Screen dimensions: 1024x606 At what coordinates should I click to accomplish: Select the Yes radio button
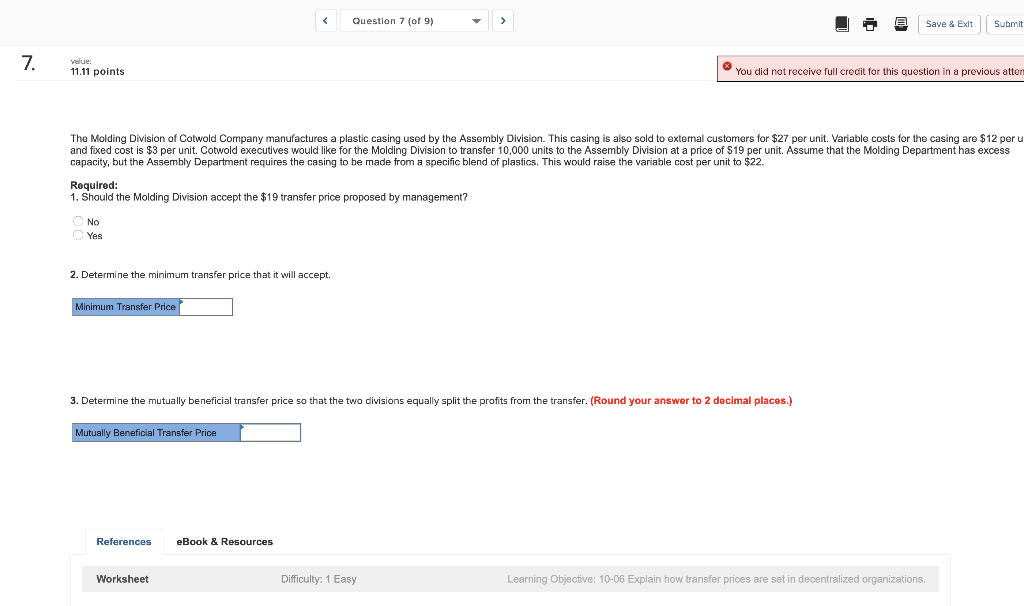click(x=78, y=235)
